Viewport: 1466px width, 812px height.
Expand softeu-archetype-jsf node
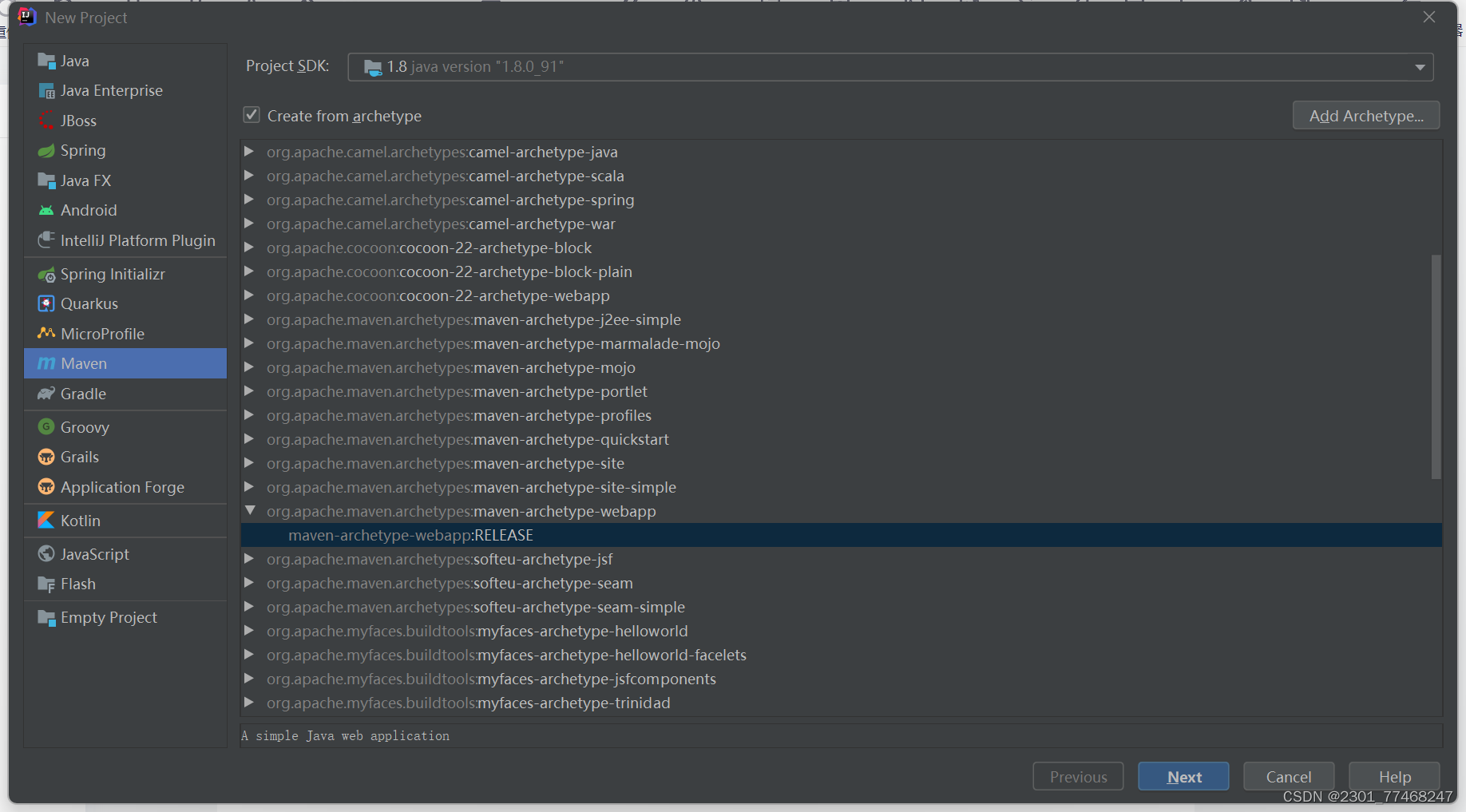pyautogui.click(x=249, y=559)
